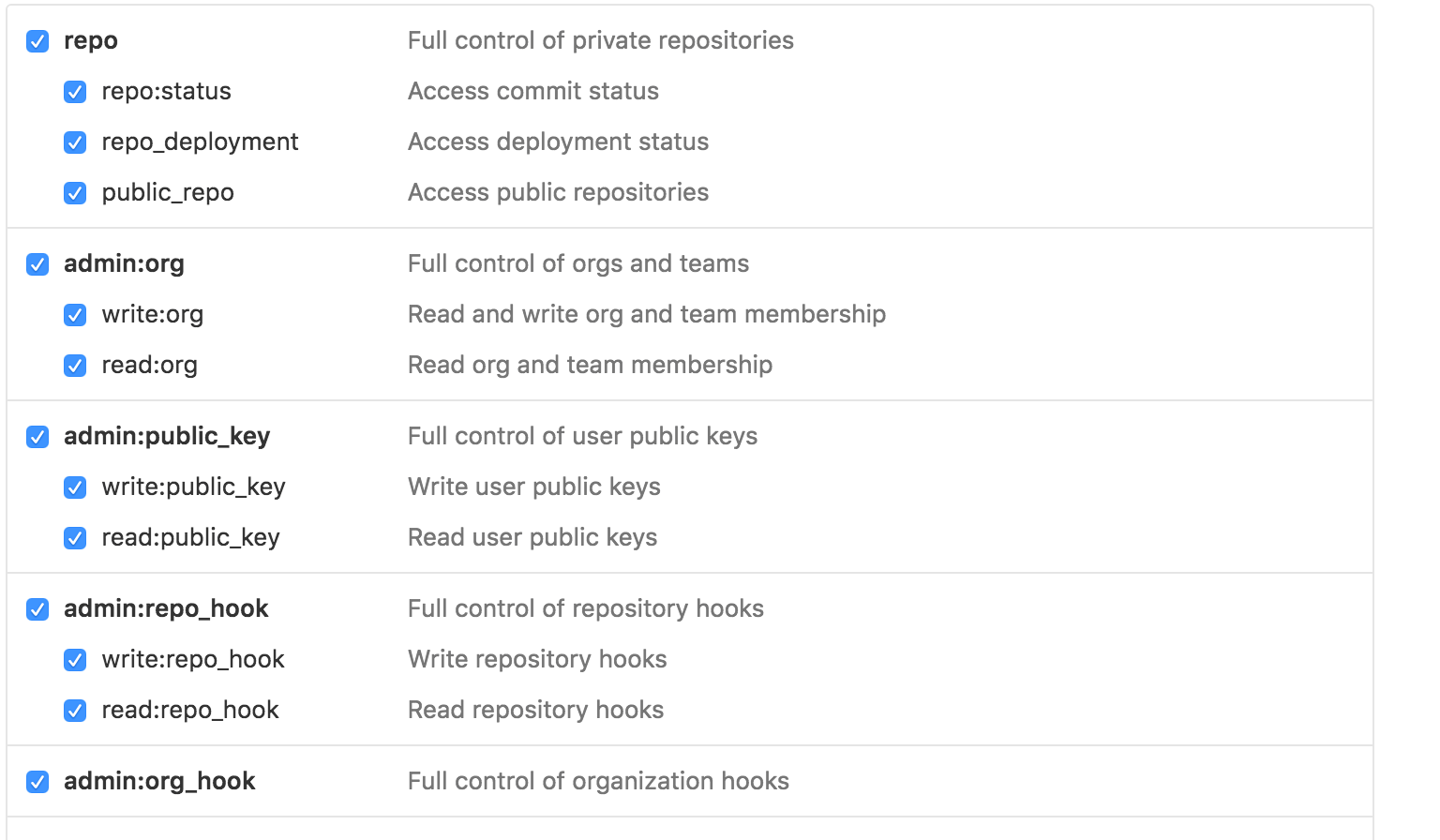
Task: Uncheck the repo scope checkbox
Action: point(37,41)
